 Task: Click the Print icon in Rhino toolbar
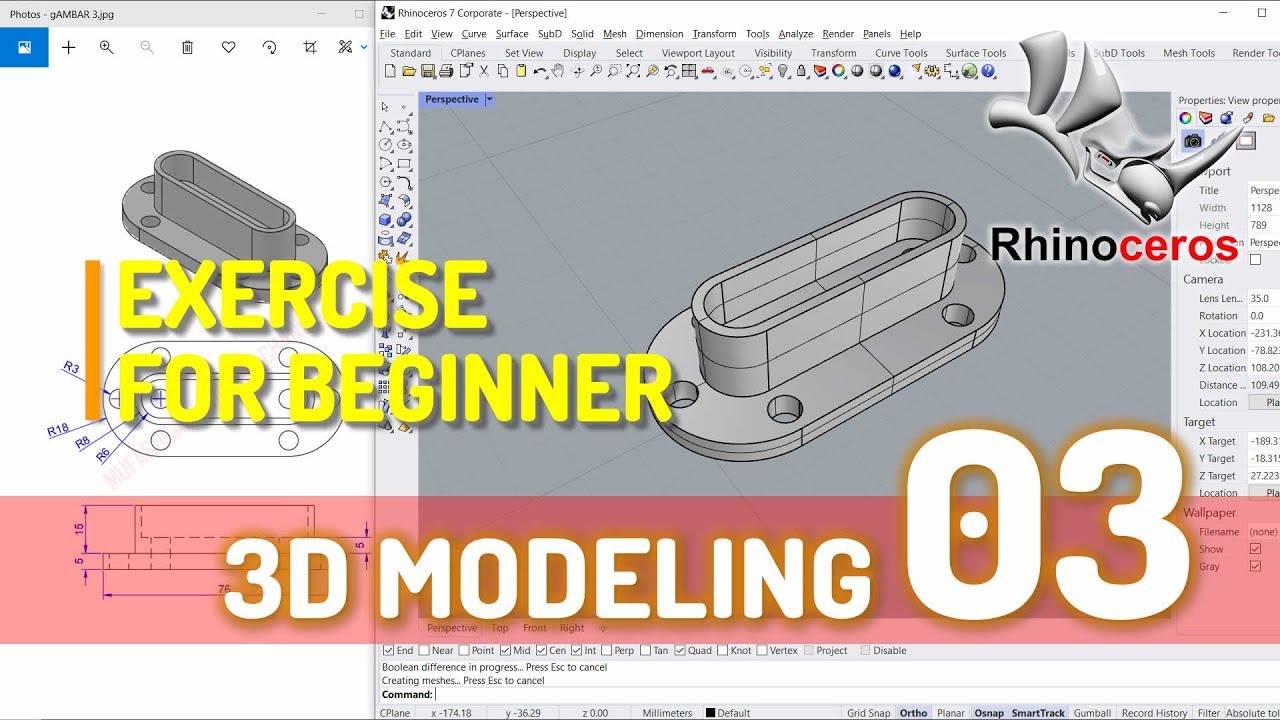(x=445, y=71)
